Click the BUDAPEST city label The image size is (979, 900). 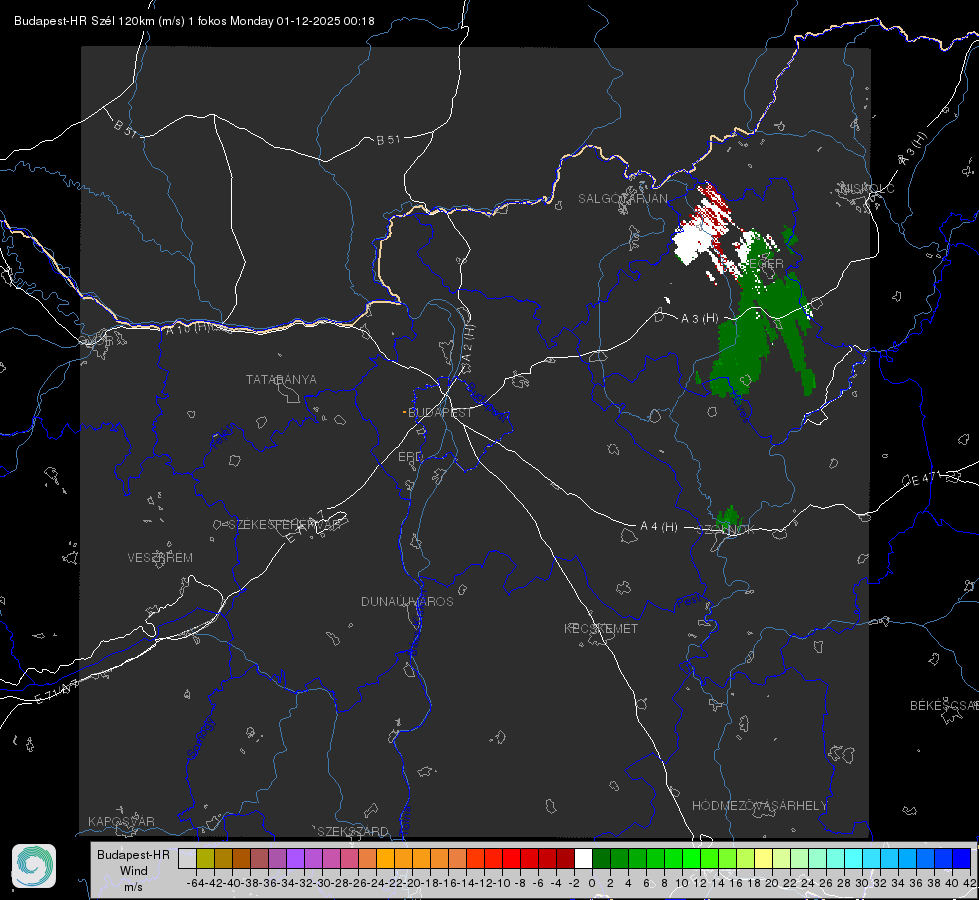tap(440, 413)
